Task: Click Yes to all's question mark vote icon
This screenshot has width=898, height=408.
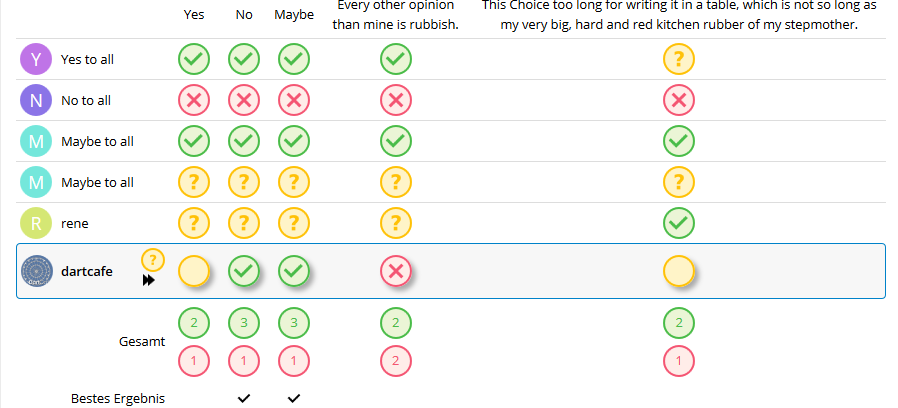Action: pos(679,59)
